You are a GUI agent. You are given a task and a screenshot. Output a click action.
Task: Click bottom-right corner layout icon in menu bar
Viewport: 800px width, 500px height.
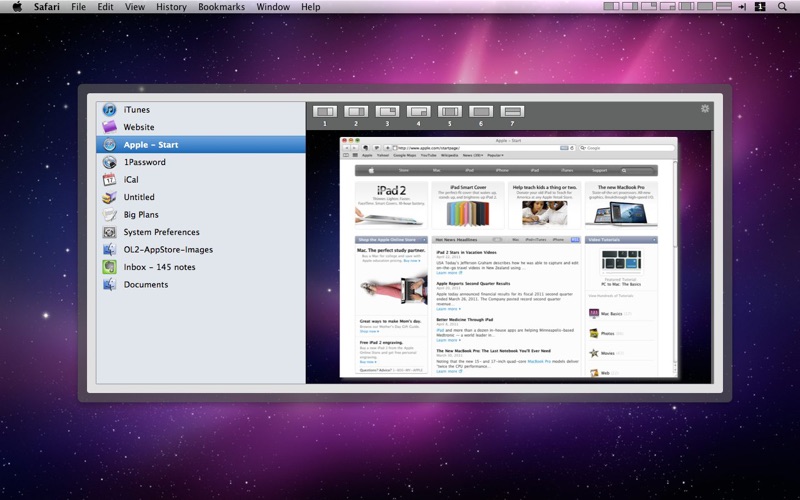pos(667,7)
